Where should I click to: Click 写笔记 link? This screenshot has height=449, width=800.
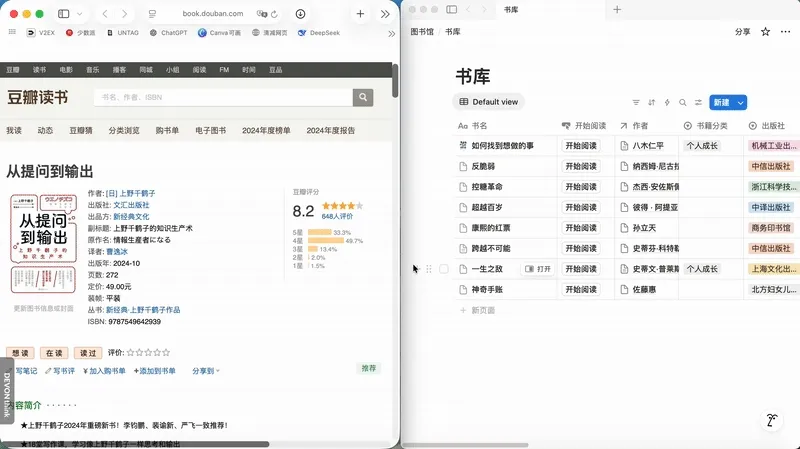[x=26, y=371]
